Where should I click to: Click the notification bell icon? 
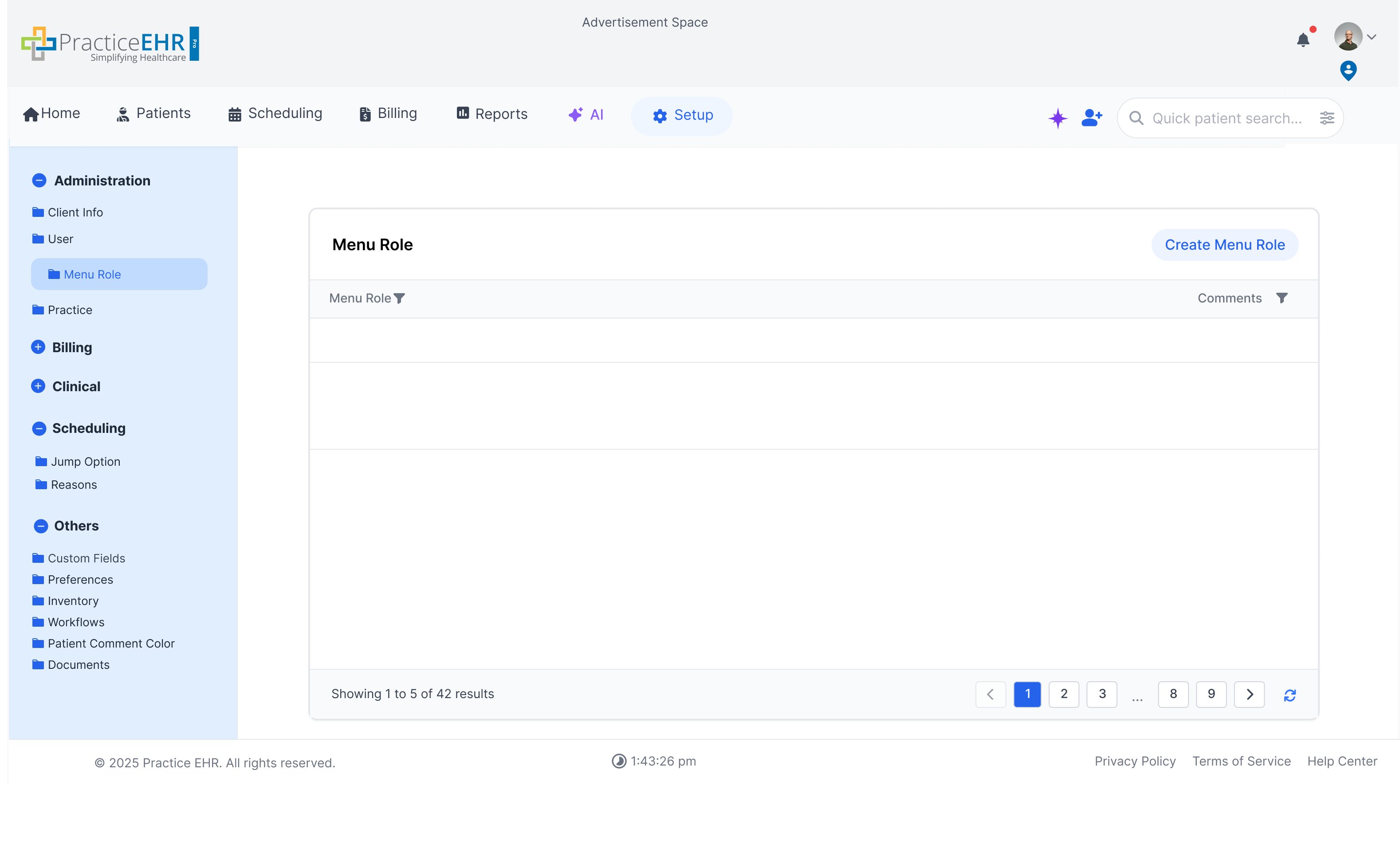pyautogui.click(x=1303, y=40)
